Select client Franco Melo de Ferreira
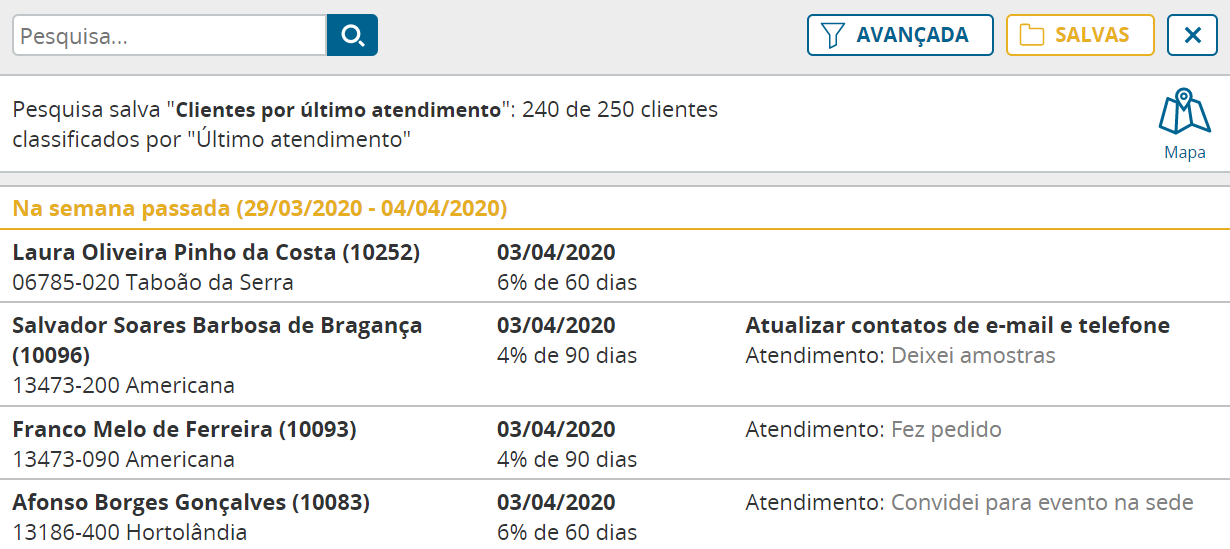The height and width of the screenshot is (549, 1230). click(x=184, y=430)
